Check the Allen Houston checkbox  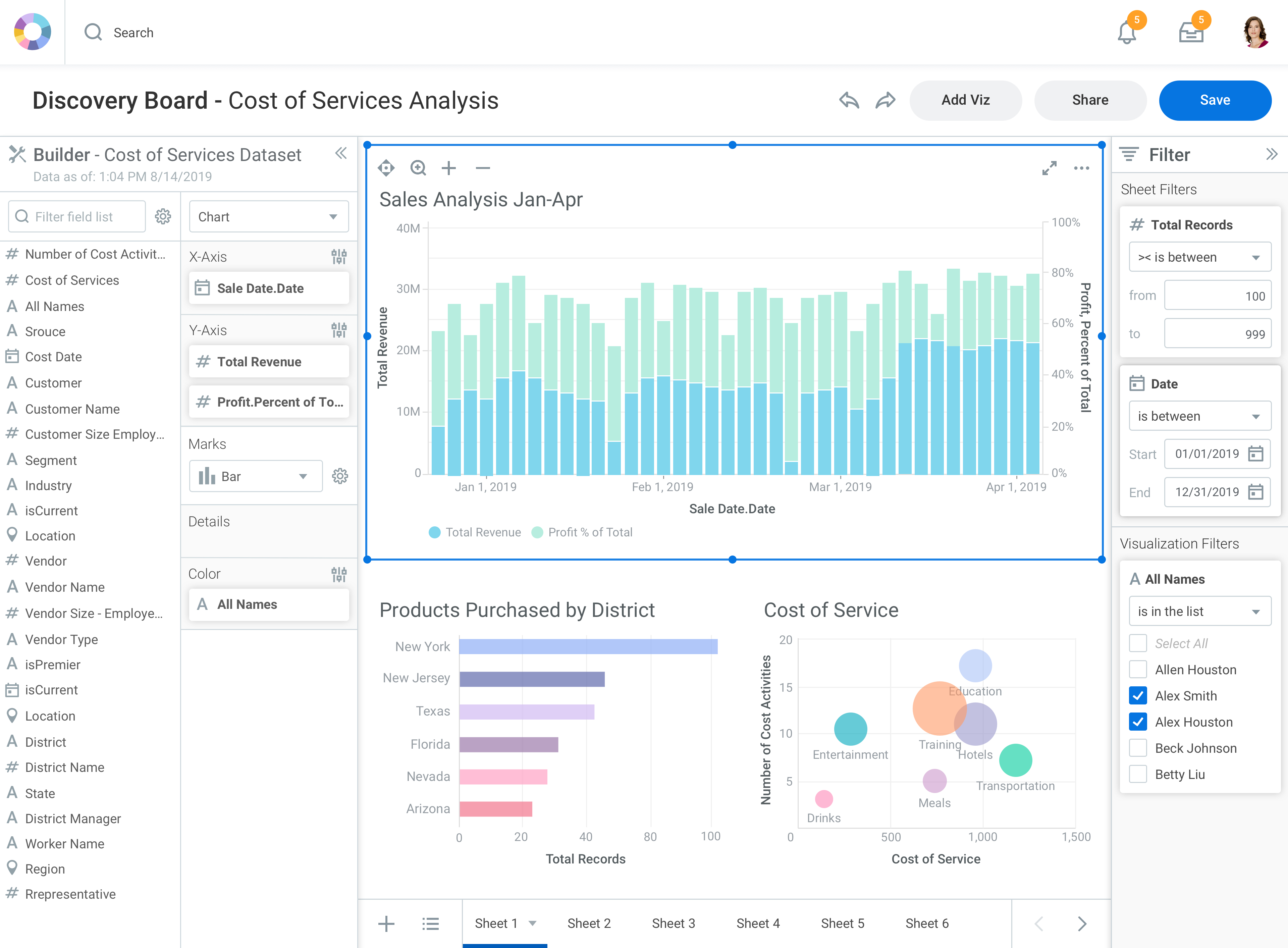click(1138, 670)
